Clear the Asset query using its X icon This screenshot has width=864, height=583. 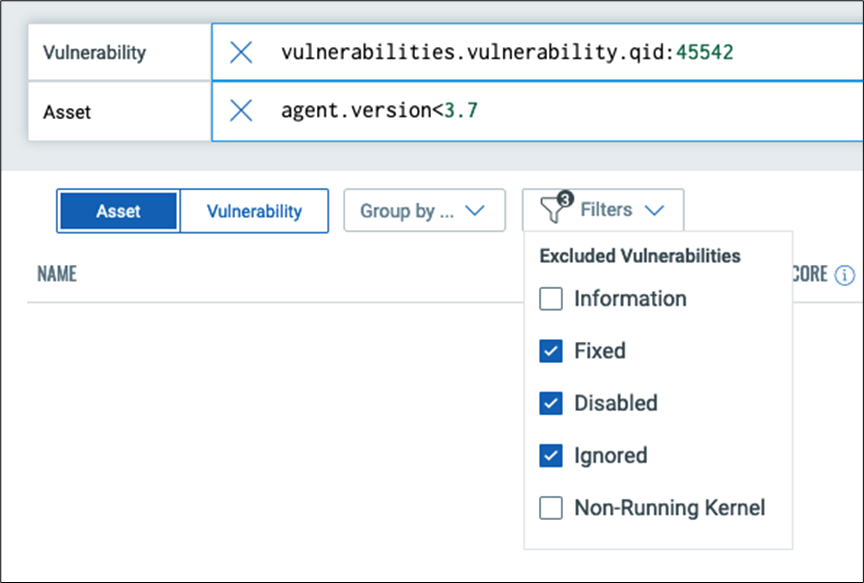240,111
